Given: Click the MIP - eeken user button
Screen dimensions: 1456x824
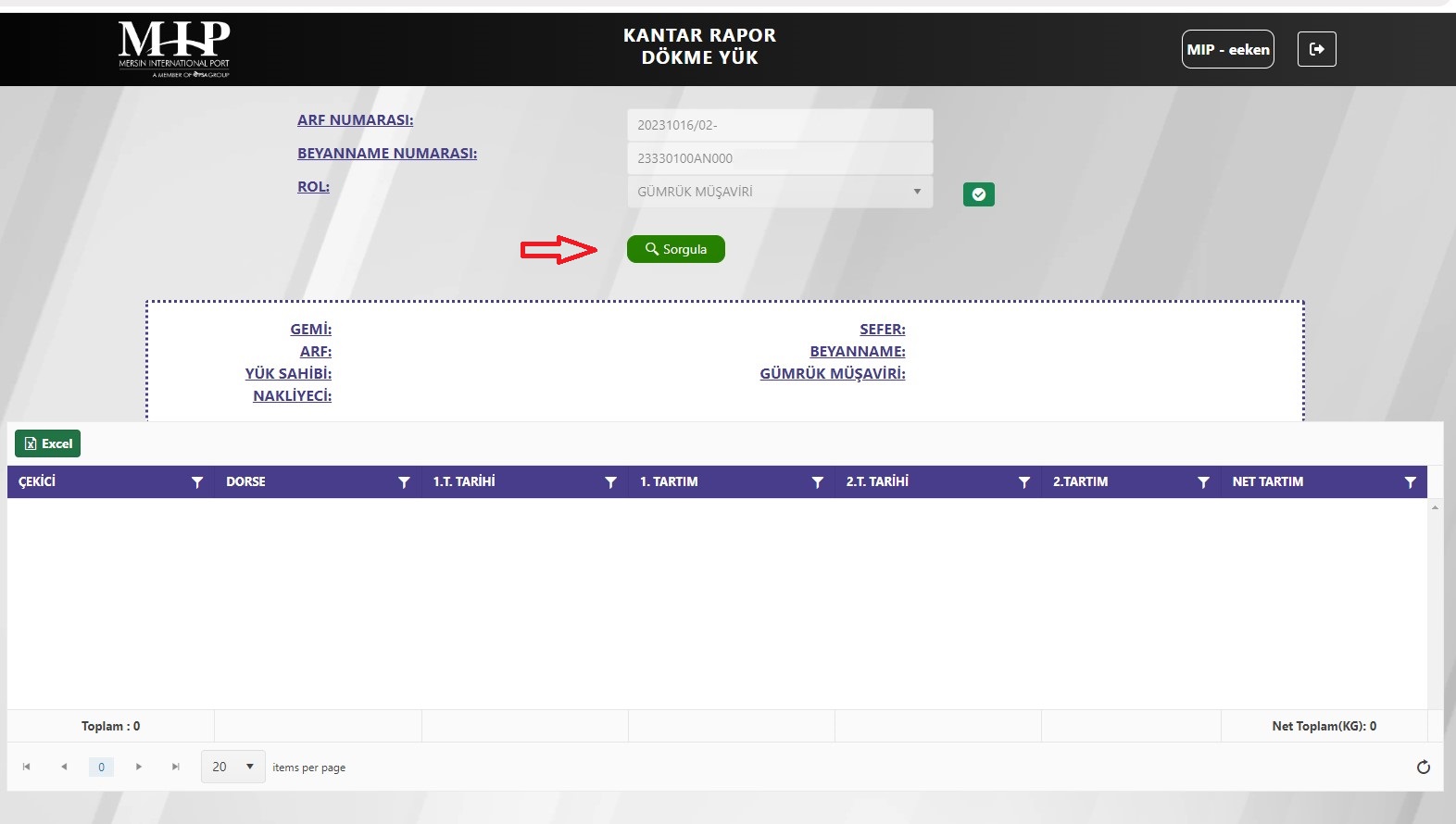Looking at the screenshot, I should click(x=1227, y=49).
